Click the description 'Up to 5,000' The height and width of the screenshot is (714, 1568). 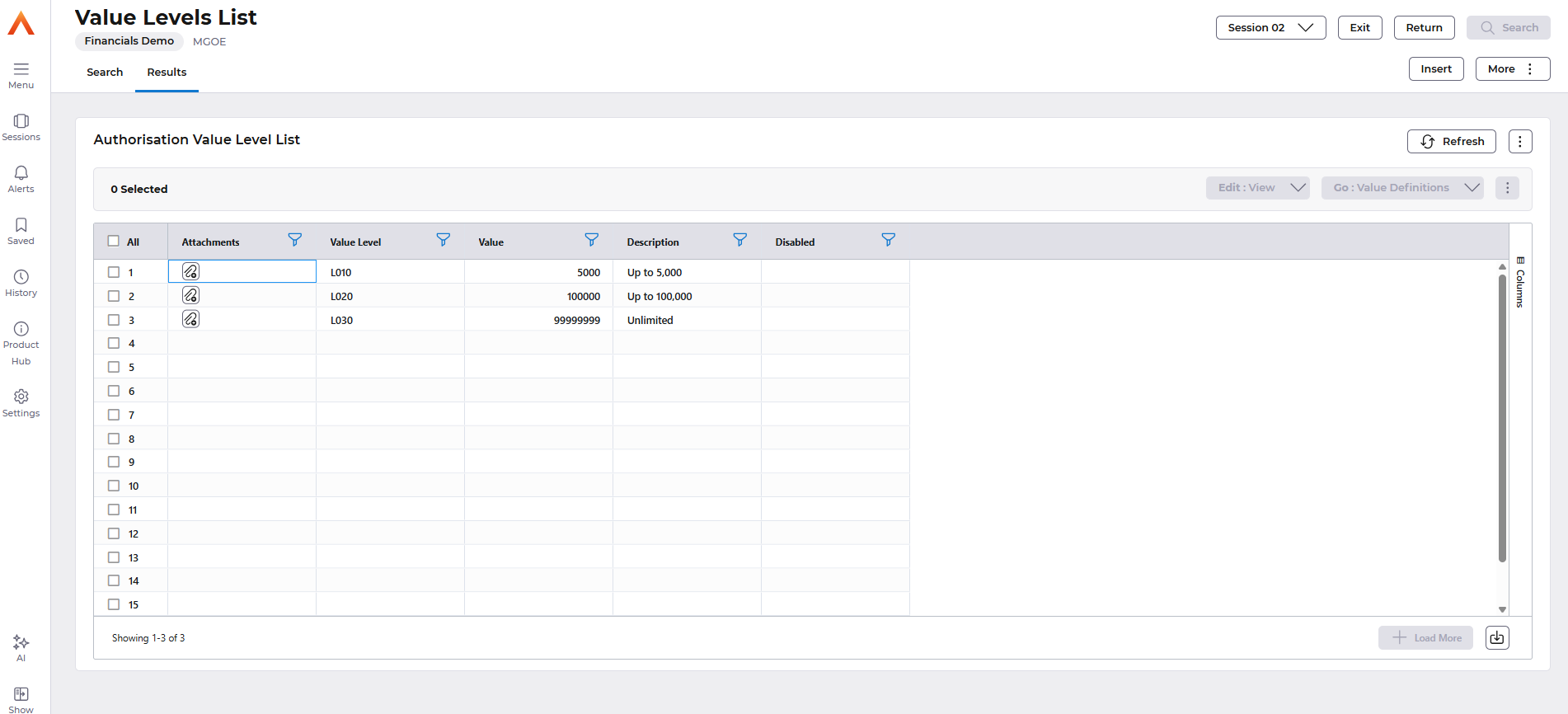(x=655, y=273)
